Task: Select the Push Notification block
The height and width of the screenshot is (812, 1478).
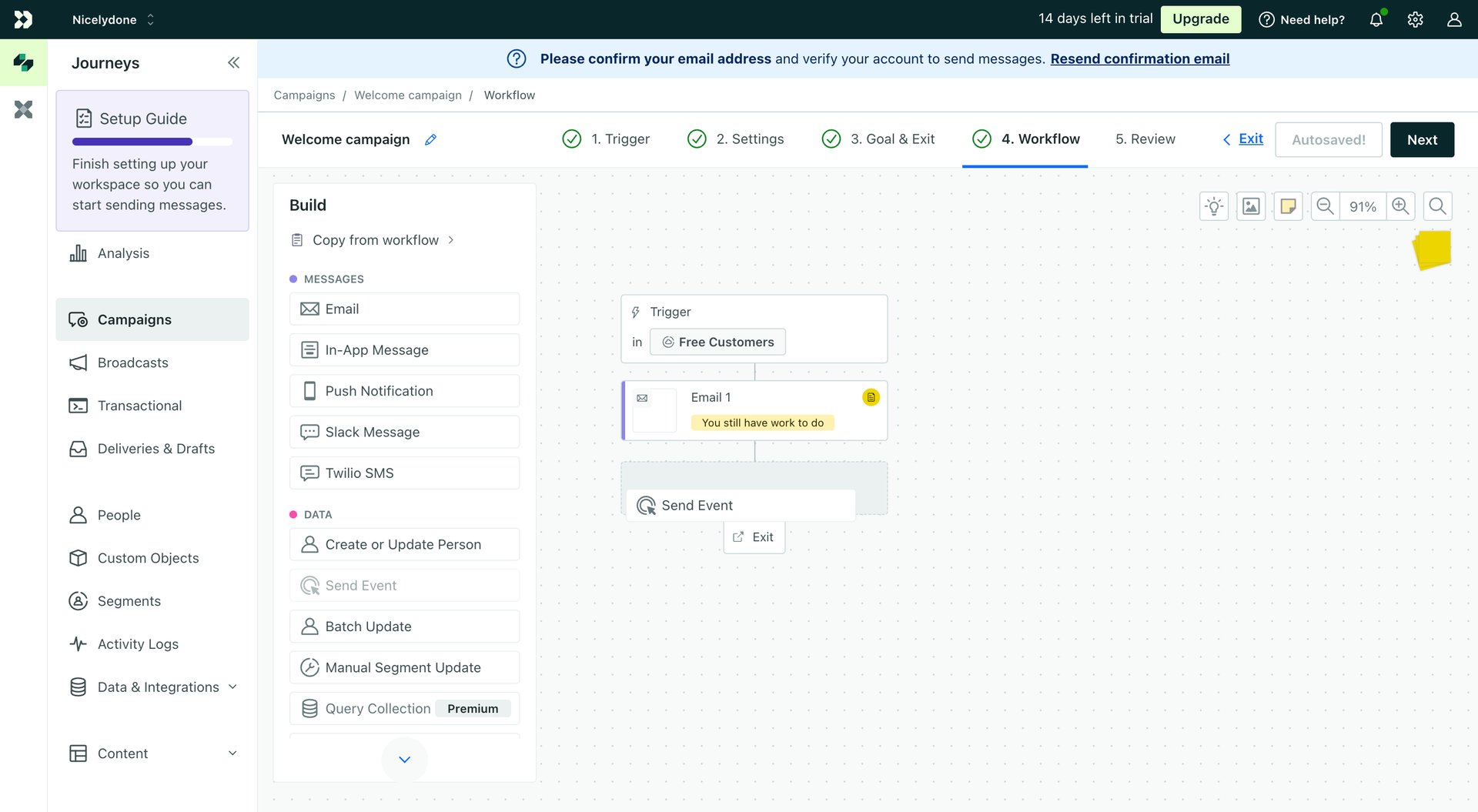Action: [x=404, y=390]
